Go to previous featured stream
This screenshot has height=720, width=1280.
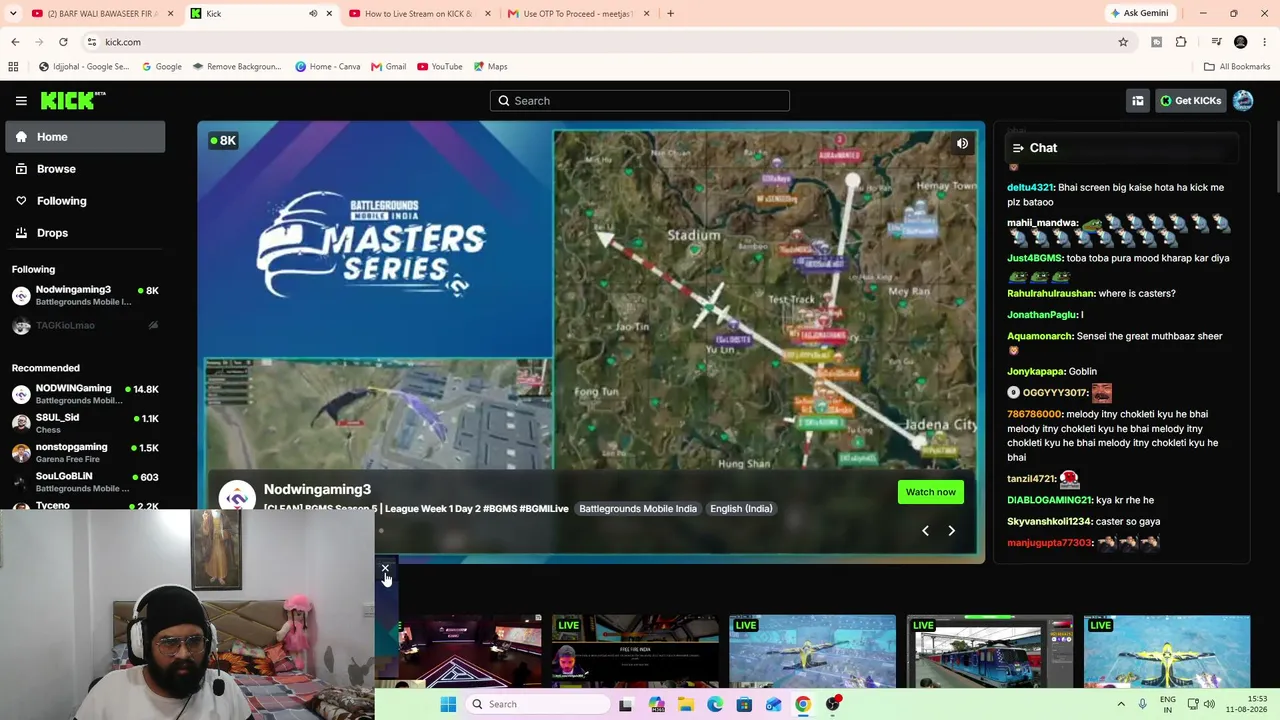click(x=925, y=531)
